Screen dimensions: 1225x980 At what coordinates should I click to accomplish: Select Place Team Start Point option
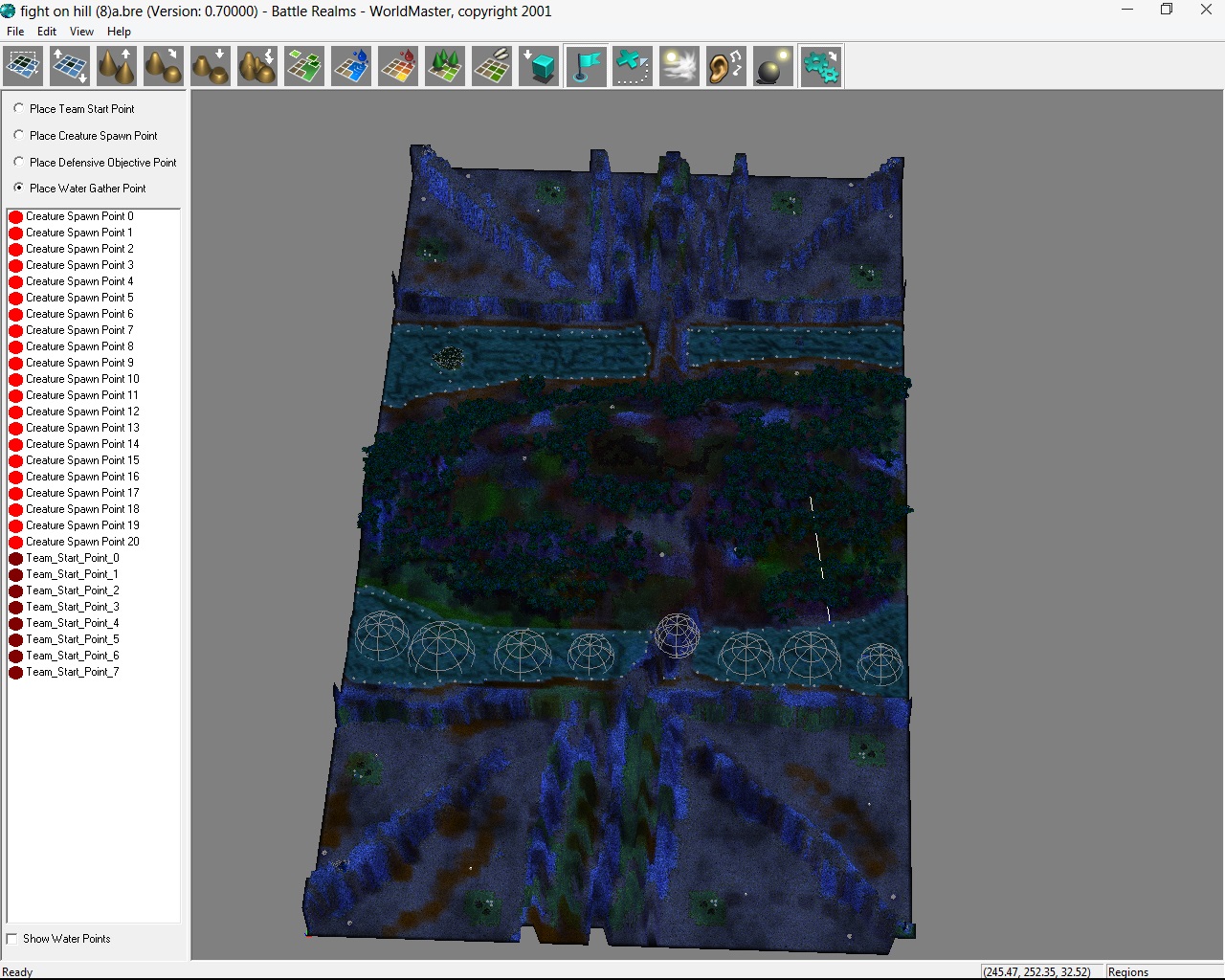tap(74, 109)
